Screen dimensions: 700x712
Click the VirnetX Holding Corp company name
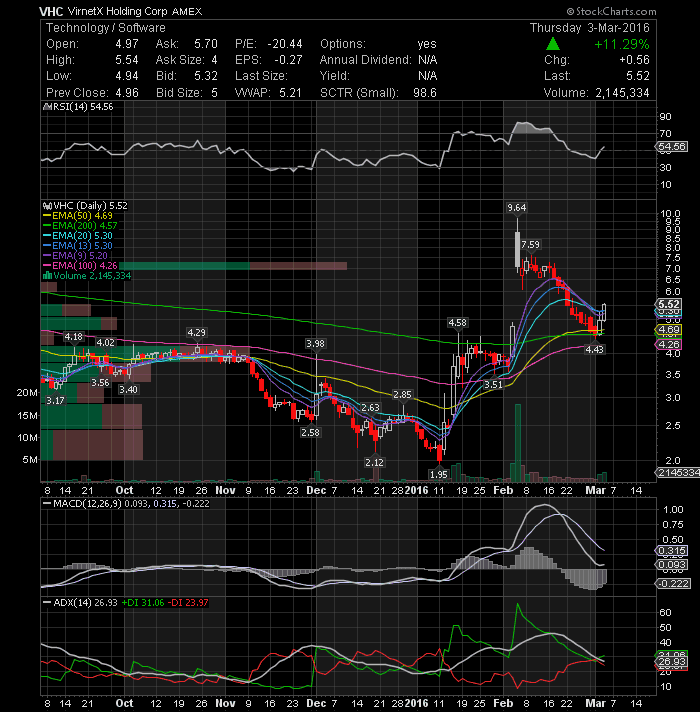click(x=118, y=11)
